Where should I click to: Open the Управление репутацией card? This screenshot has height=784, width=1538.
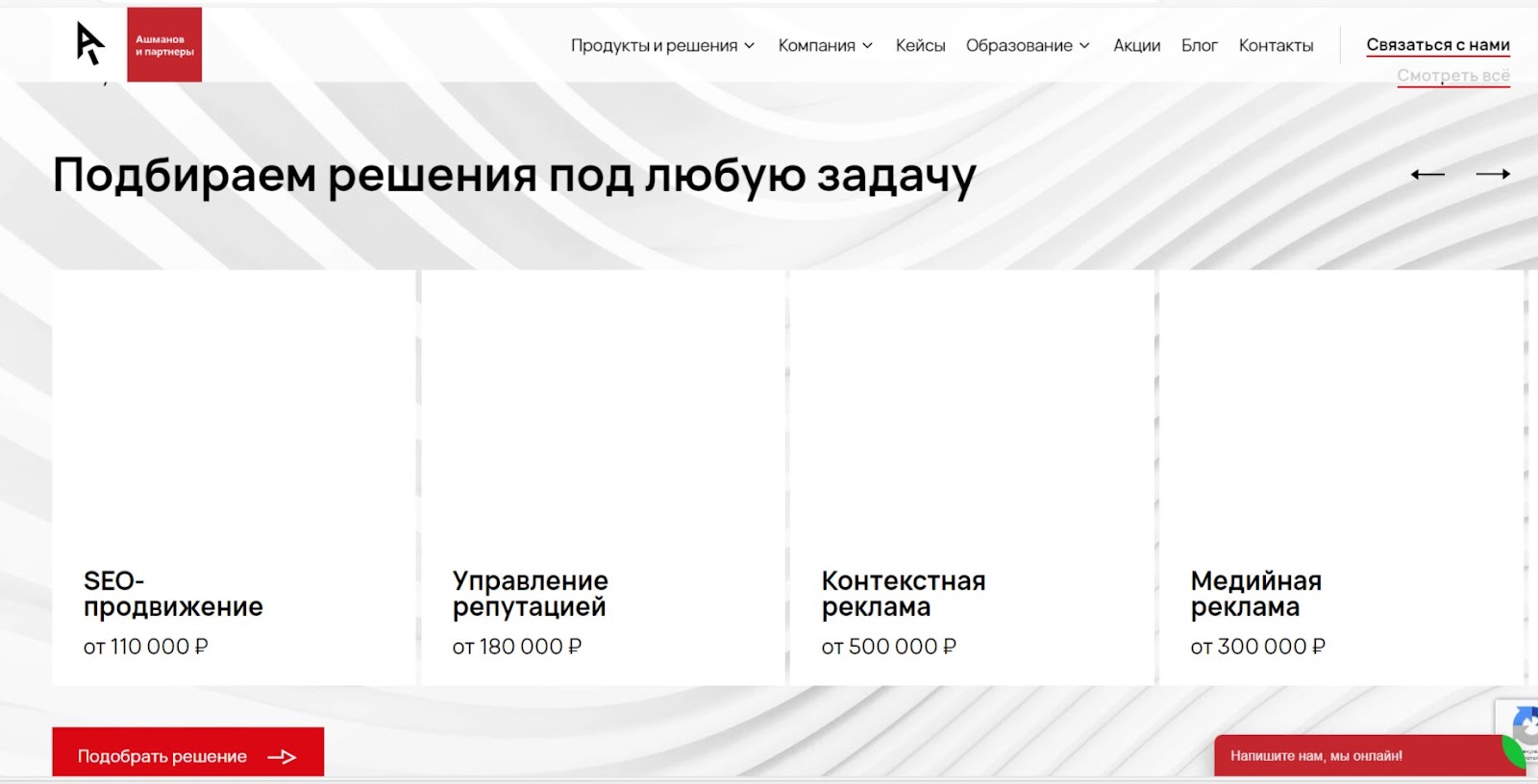tap(603, 478)
